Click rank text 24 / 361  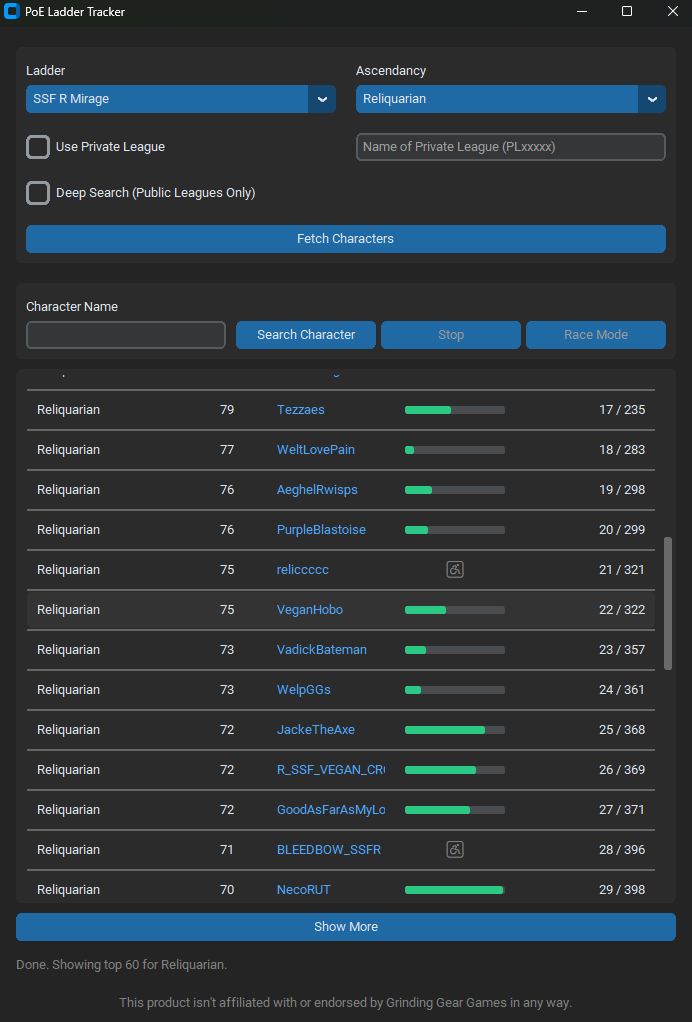coord(622,690)
